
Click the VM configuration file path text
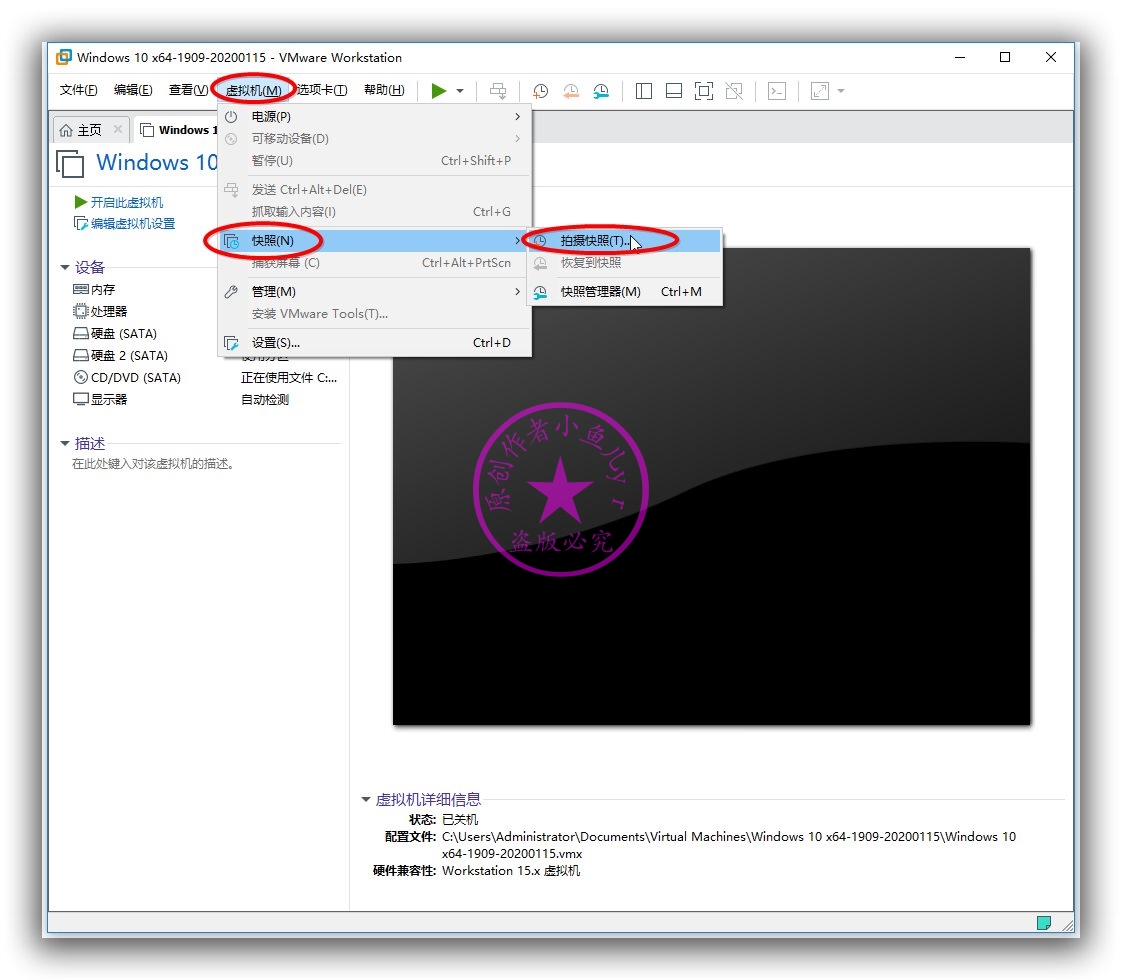pos(728,846)
